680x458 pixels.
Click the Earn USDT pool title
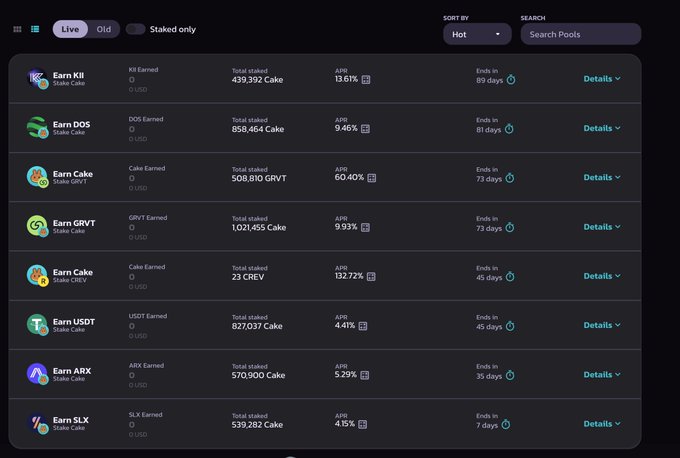(x=74, y=322)
